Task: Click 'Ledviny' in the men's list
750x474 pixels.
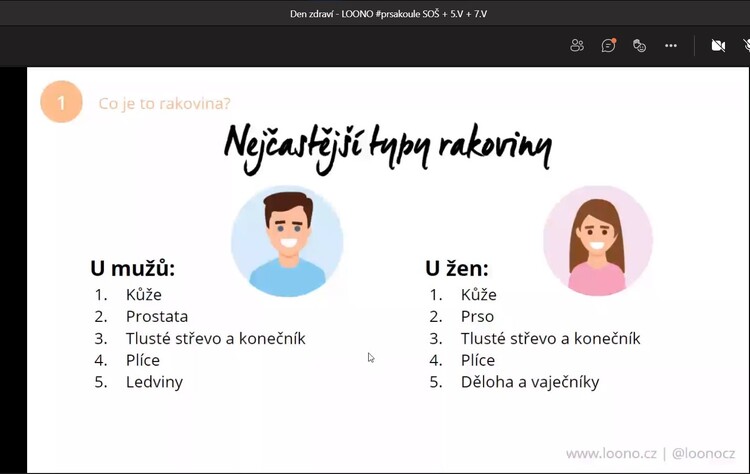Action: [154, 382]
